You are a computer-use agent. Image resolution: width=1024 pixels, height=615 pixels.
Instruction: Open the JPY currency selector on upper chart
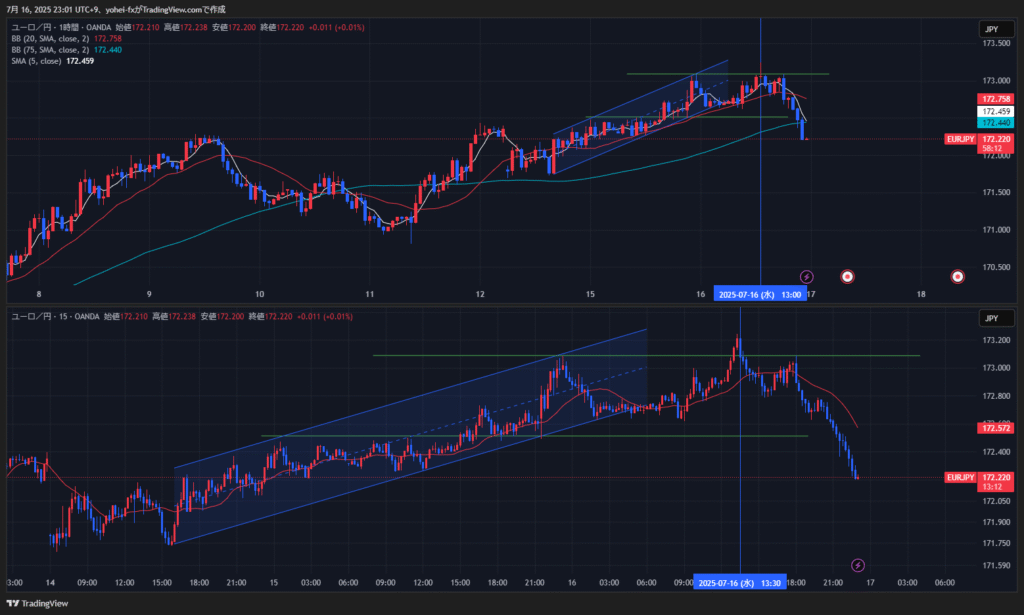tap(991, 30)
